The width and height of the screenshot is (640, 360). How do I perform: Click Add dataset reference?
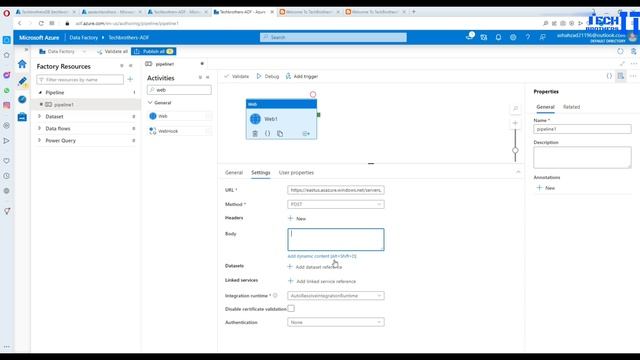coord(315,267)
